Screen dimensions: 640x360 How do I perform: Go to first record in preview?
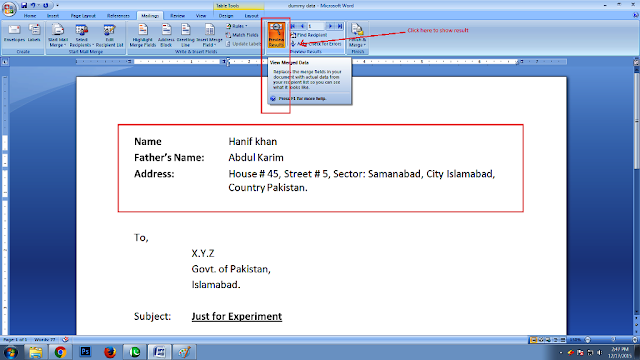(293, 26)
